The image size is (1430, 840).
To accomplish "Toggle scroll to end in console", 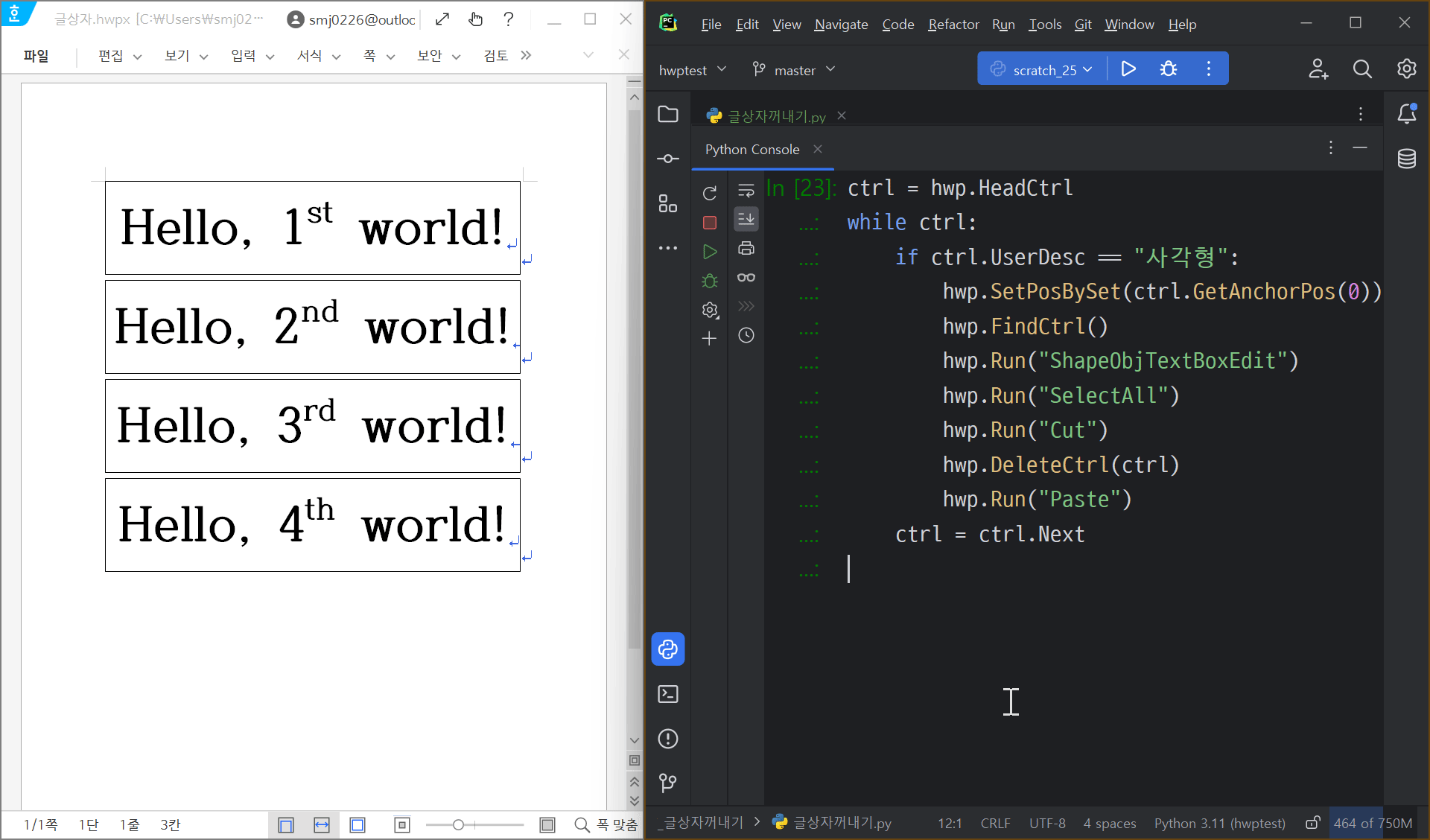I will 746,219.
